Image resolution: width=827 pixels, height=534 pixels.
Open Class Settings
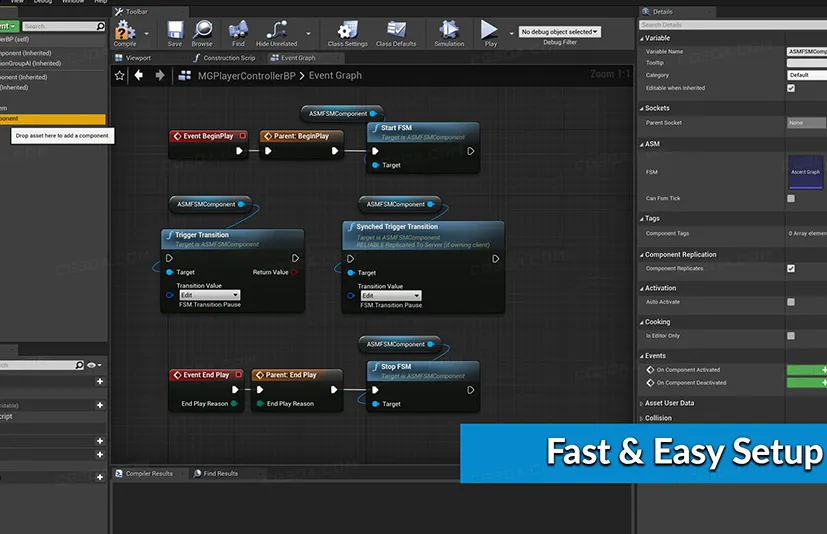coord(348,33)
